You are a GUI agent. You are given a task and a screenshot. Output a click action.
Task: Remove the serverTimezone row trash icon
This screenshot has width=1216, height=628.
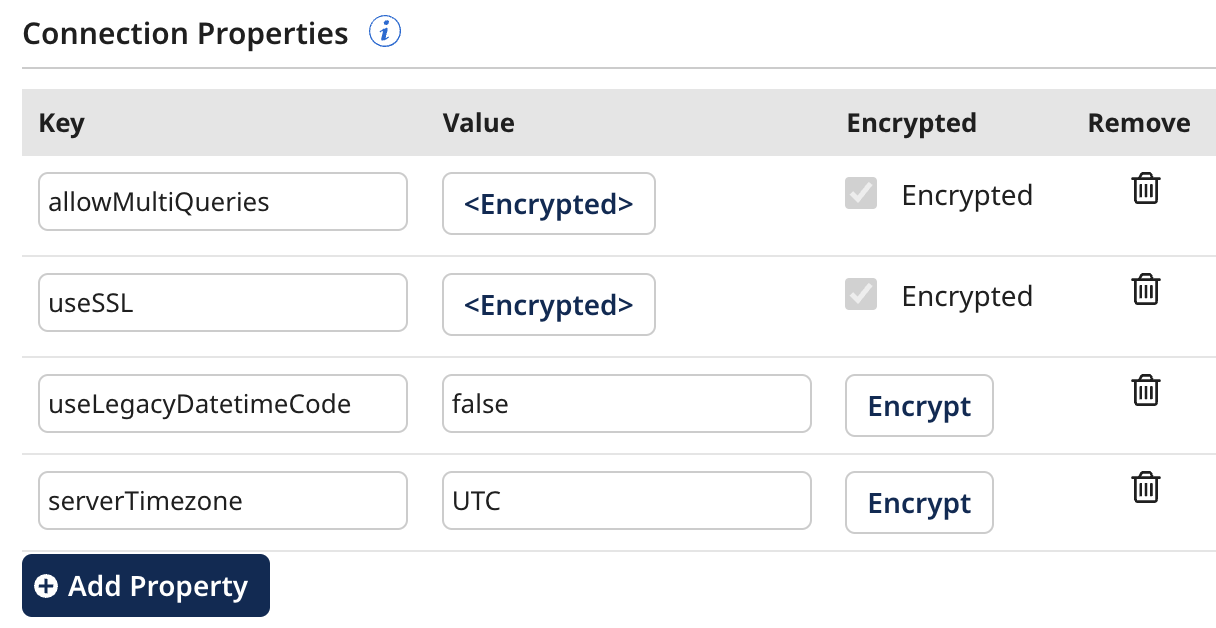point(1145,487)
